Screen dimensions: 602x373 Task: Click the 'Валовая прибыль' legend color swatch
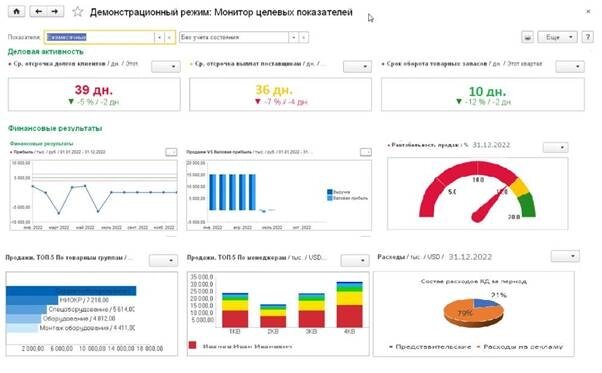tap(329, 198)
